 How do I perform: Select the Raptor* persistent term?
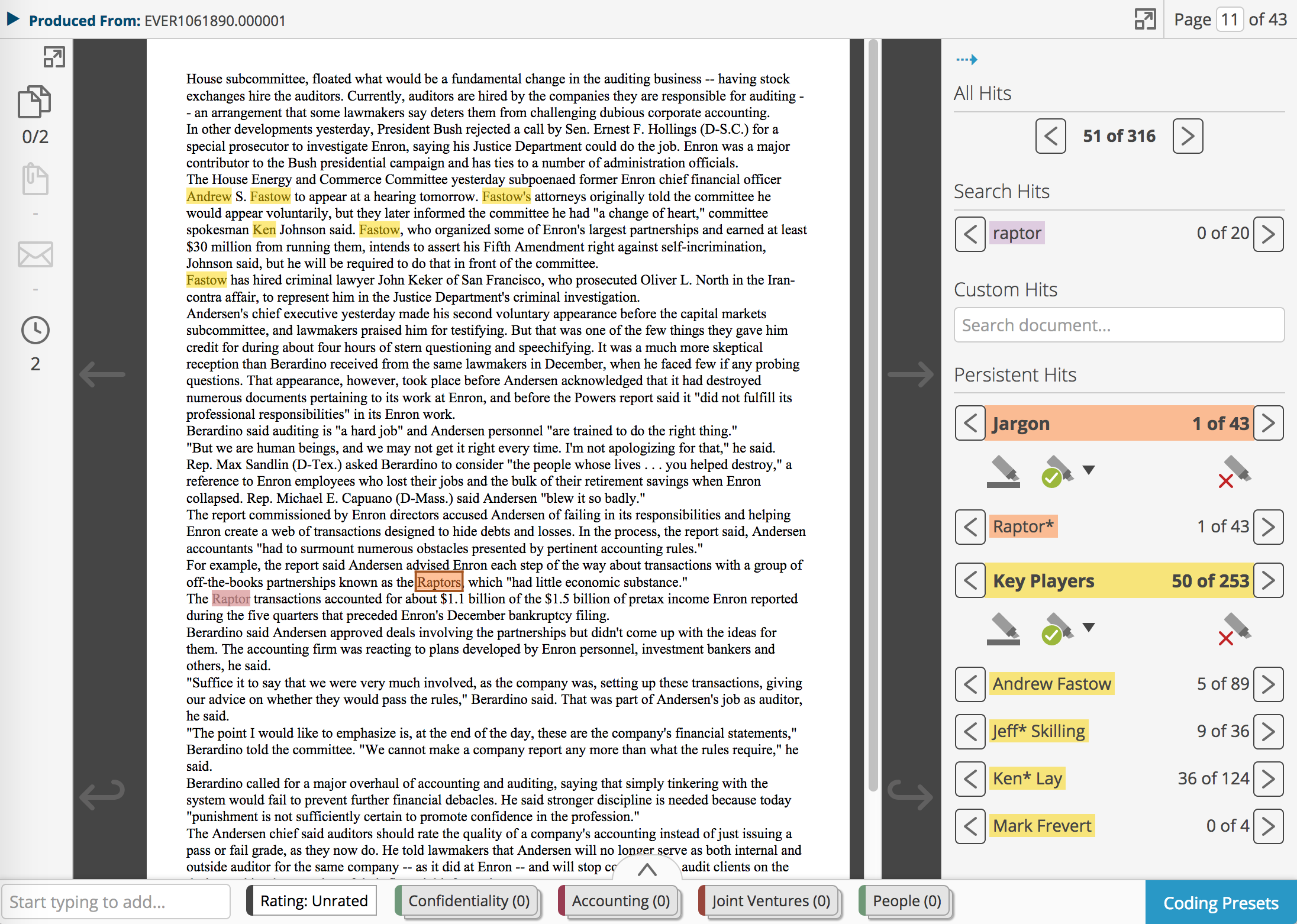1023,526
